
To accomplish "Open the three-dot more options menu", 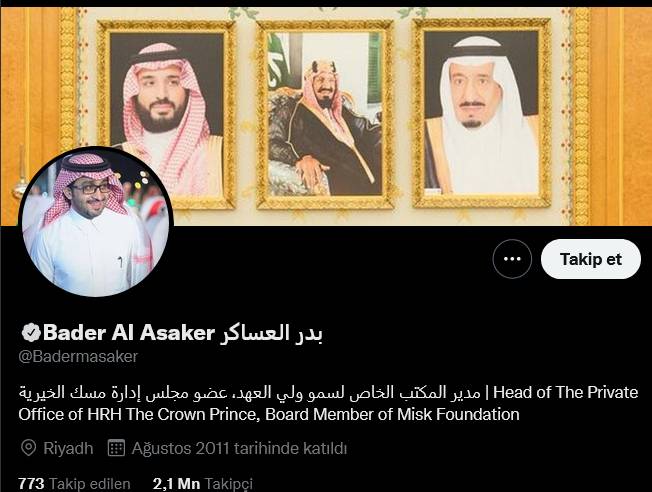I will click(512, 259).
